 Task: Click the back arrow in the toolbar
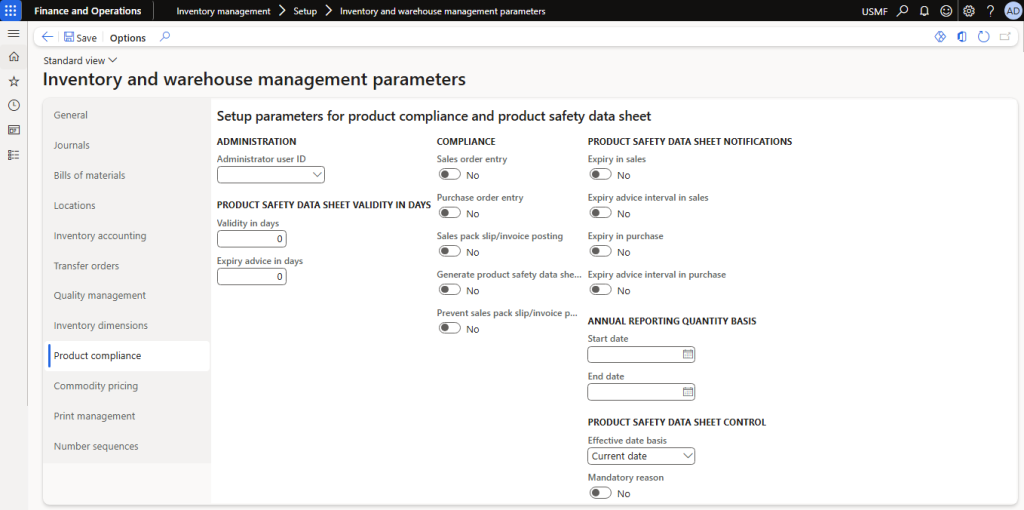pos(47,37)
